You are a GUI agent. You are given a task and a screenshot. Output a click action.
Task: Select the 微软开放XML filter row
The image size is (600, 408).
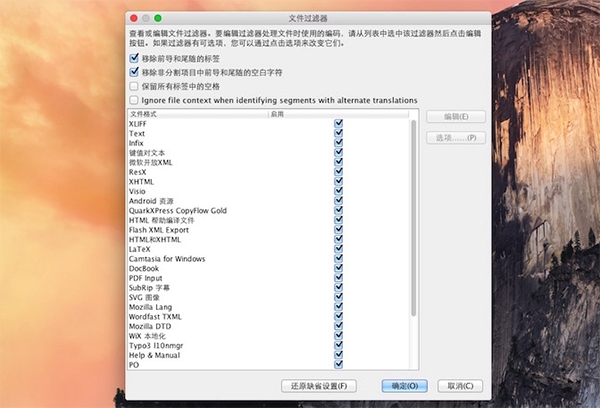tap(269, 162)
